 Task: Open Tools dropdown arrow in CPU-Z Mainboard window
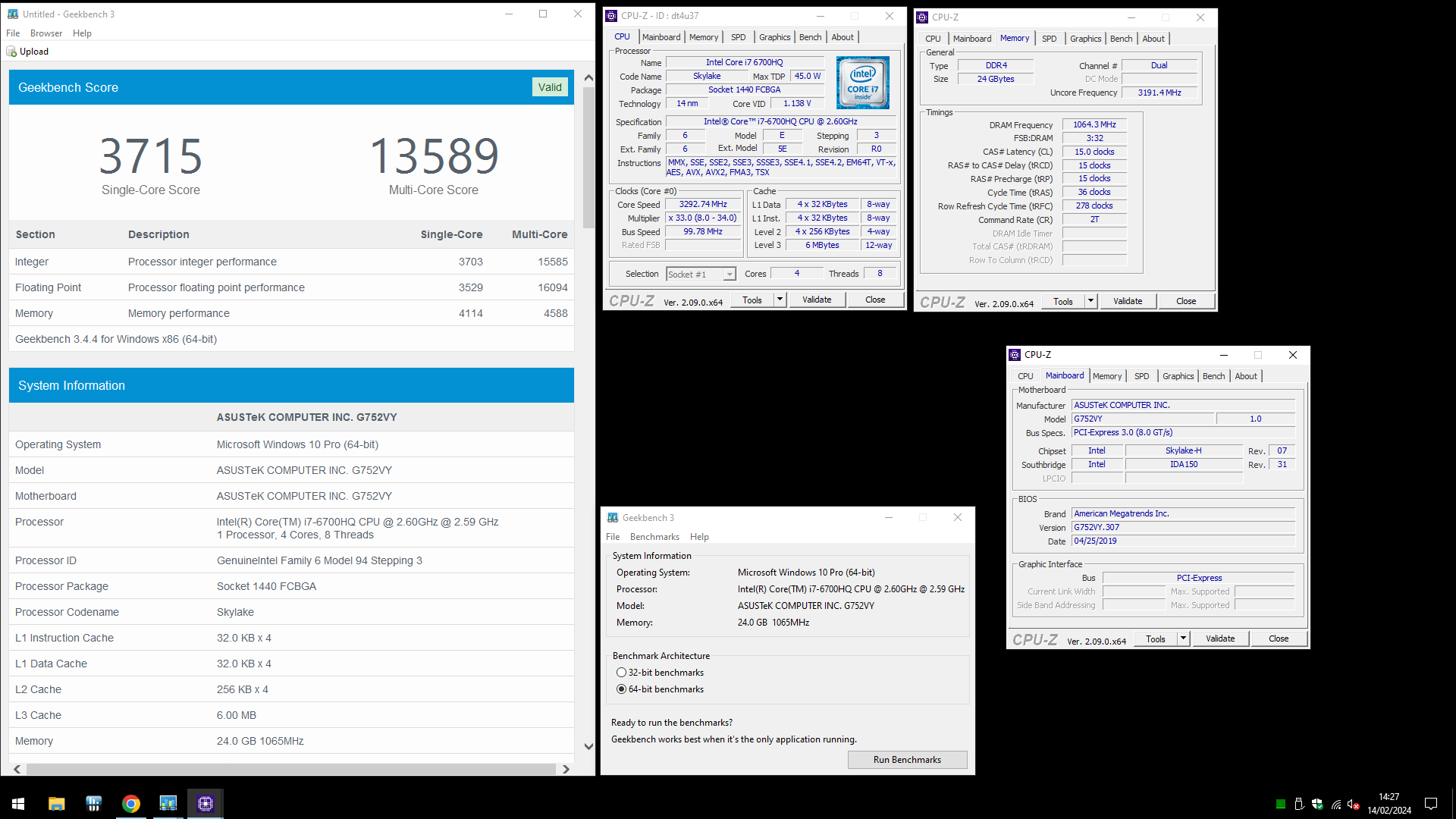coord(1183,639)
